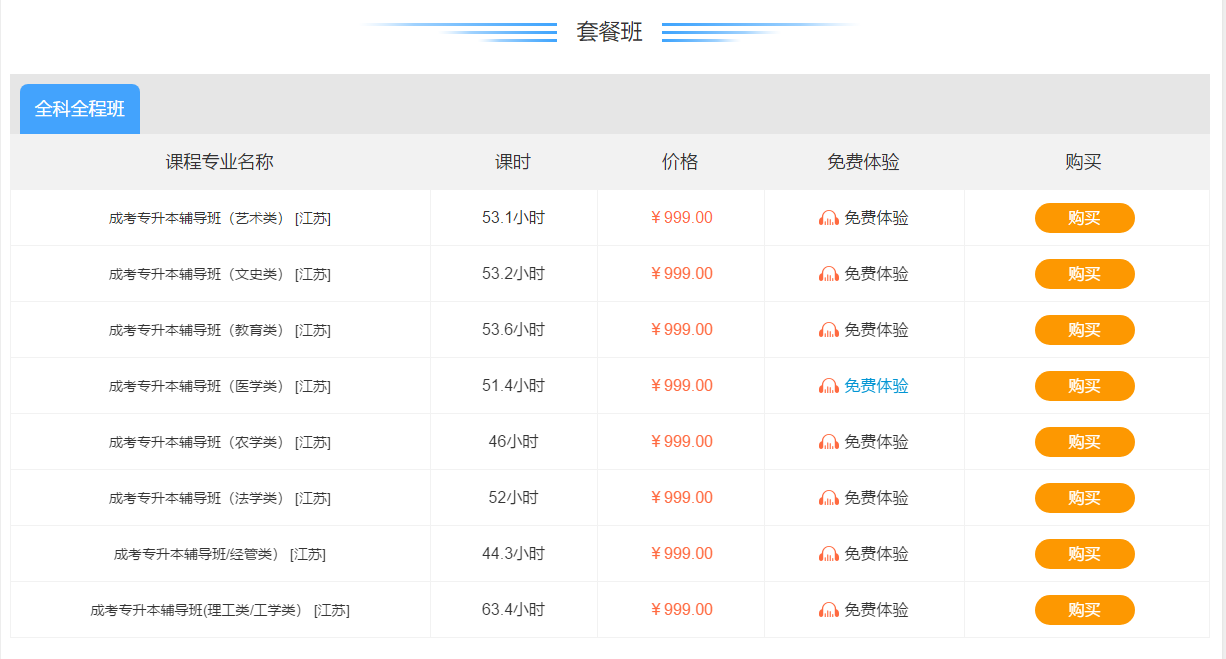1226x659 pixels.
Task: Click headphone icon in 经管类 course row
Action: click(x=828, y=554)
